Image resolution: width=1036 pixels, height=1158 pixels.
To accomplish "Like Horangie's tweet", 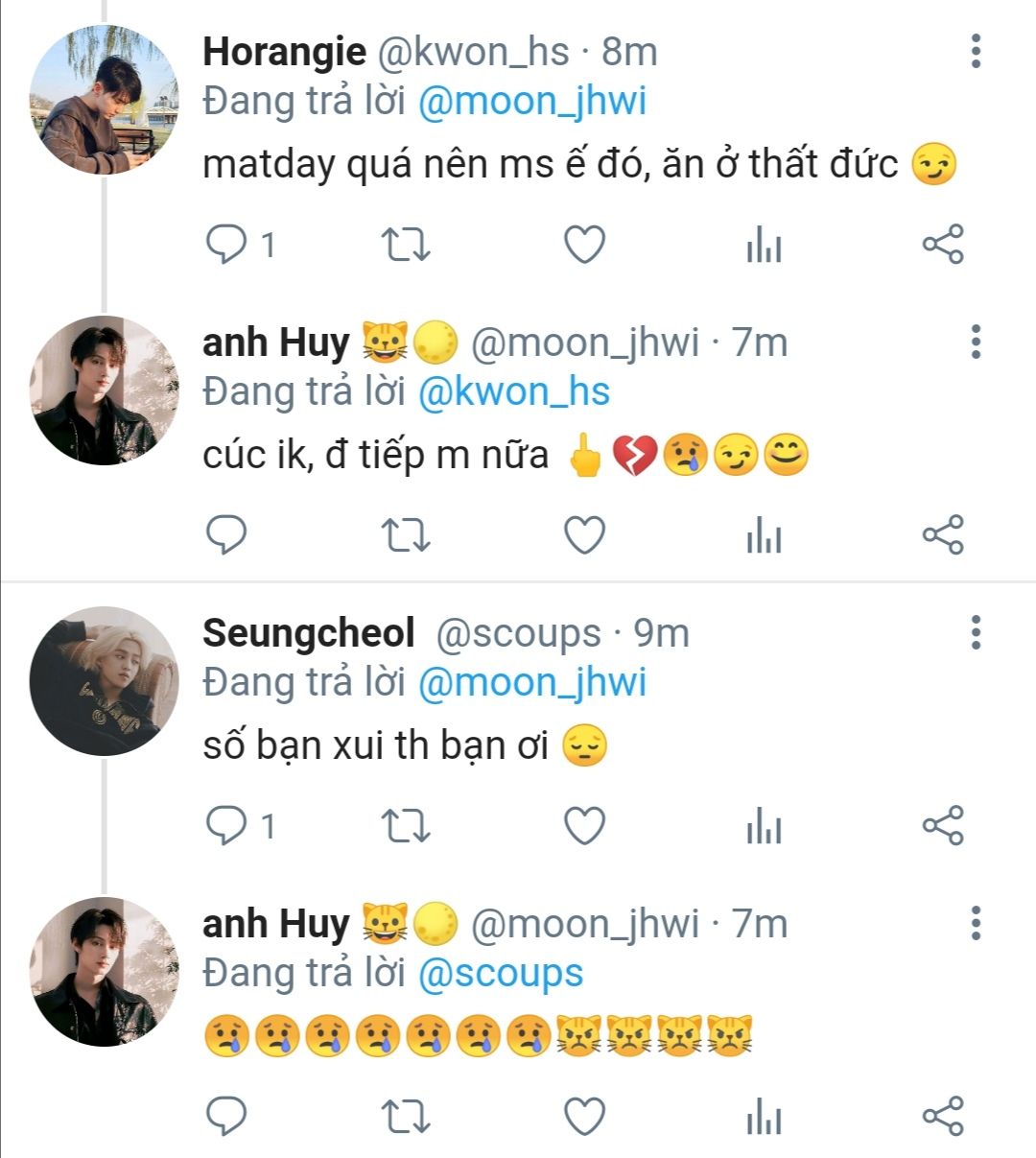I will (584, 245).
